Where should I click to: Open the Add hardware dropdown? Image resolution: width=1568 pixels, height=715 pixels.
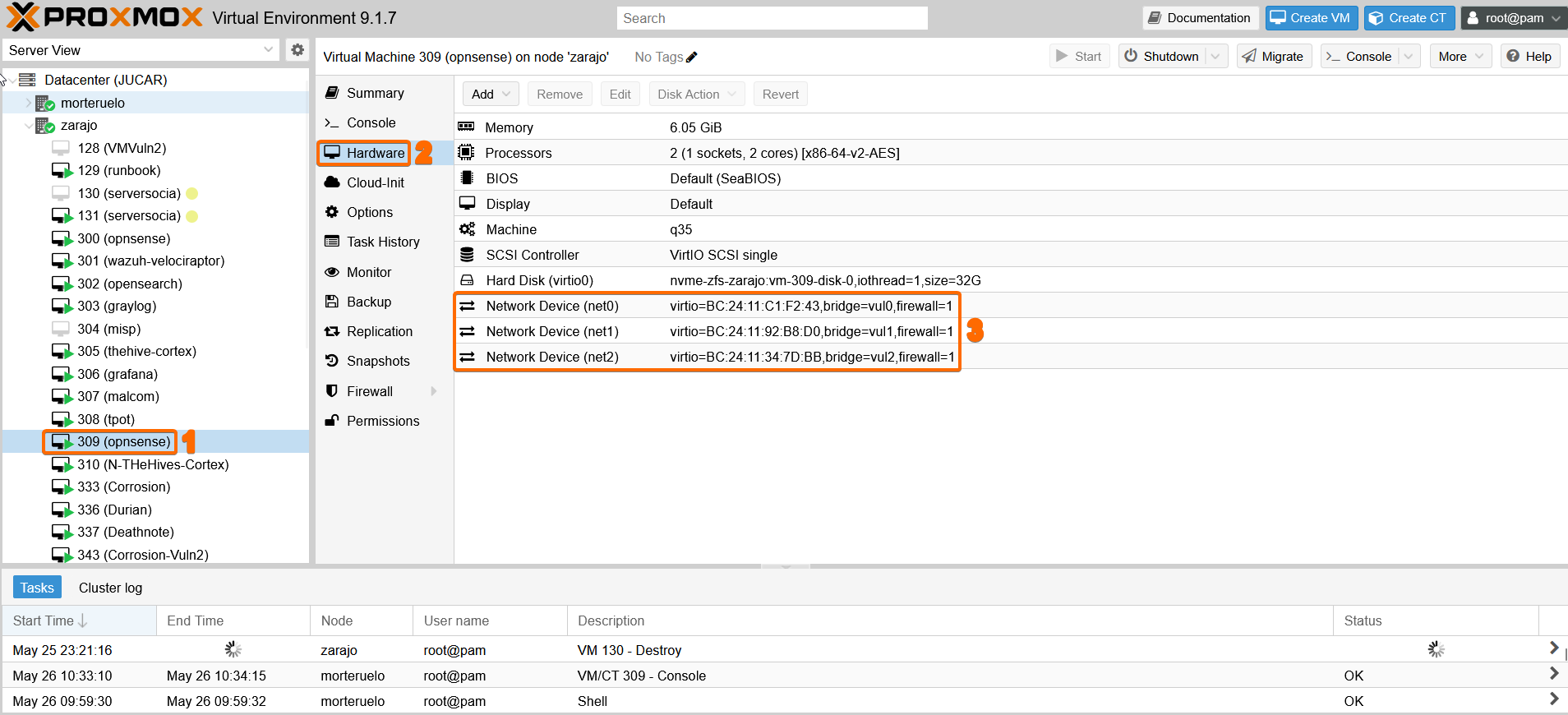(x=491, y=95)
